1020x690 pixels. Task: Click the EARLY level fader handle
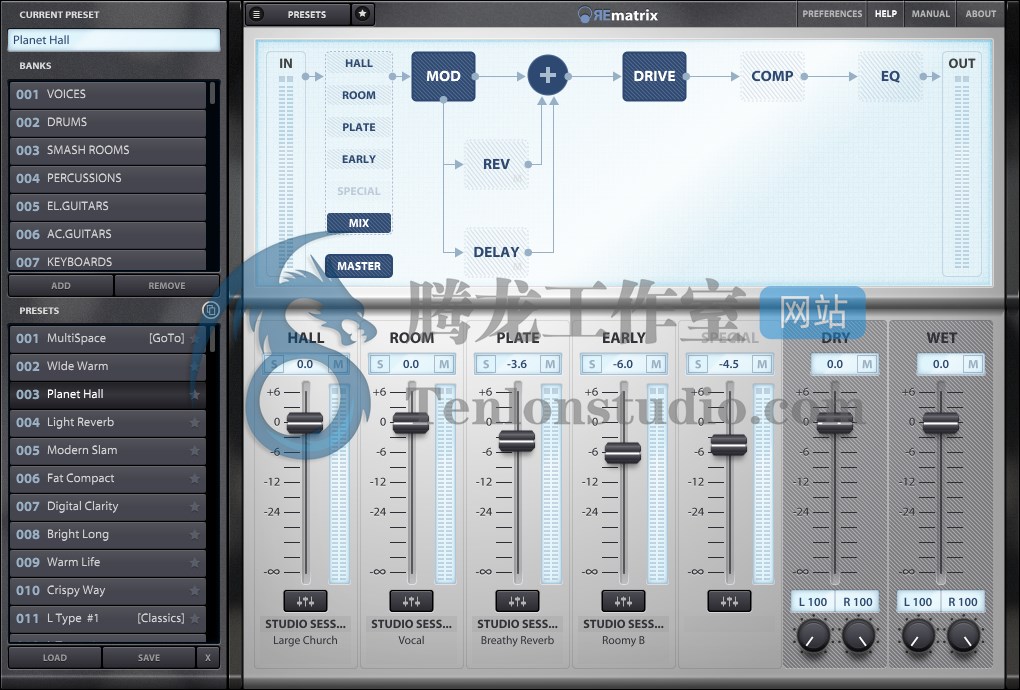click(623, 452)
